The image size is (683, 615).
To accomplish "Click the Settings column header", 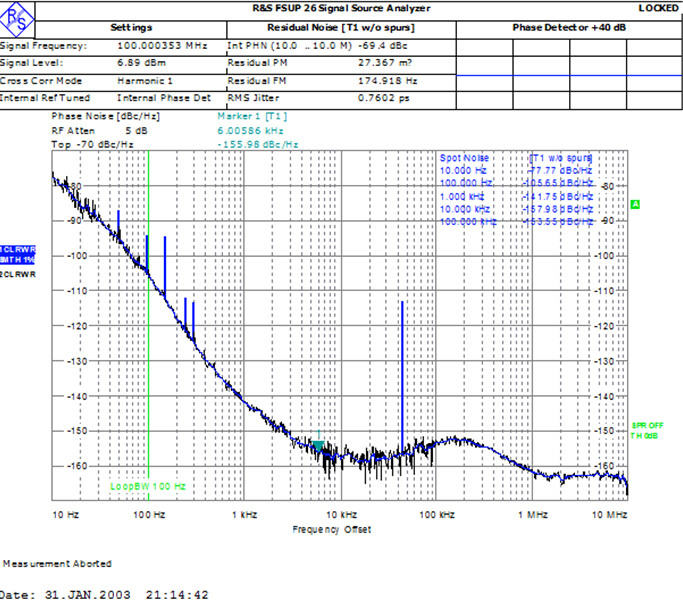I will click(131, 27).
